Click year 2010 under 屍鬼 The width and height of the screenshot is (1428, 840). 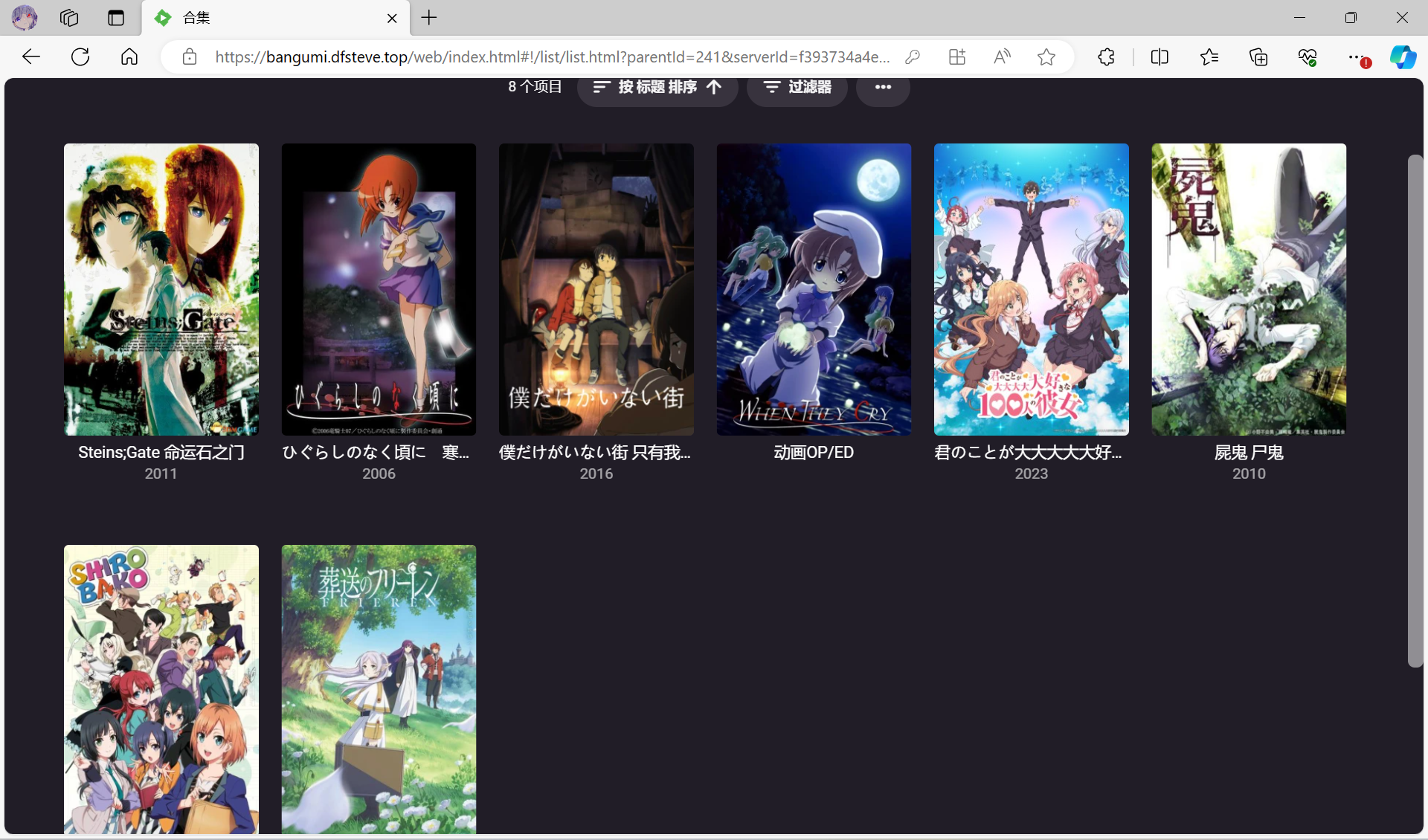point(1249,474)
